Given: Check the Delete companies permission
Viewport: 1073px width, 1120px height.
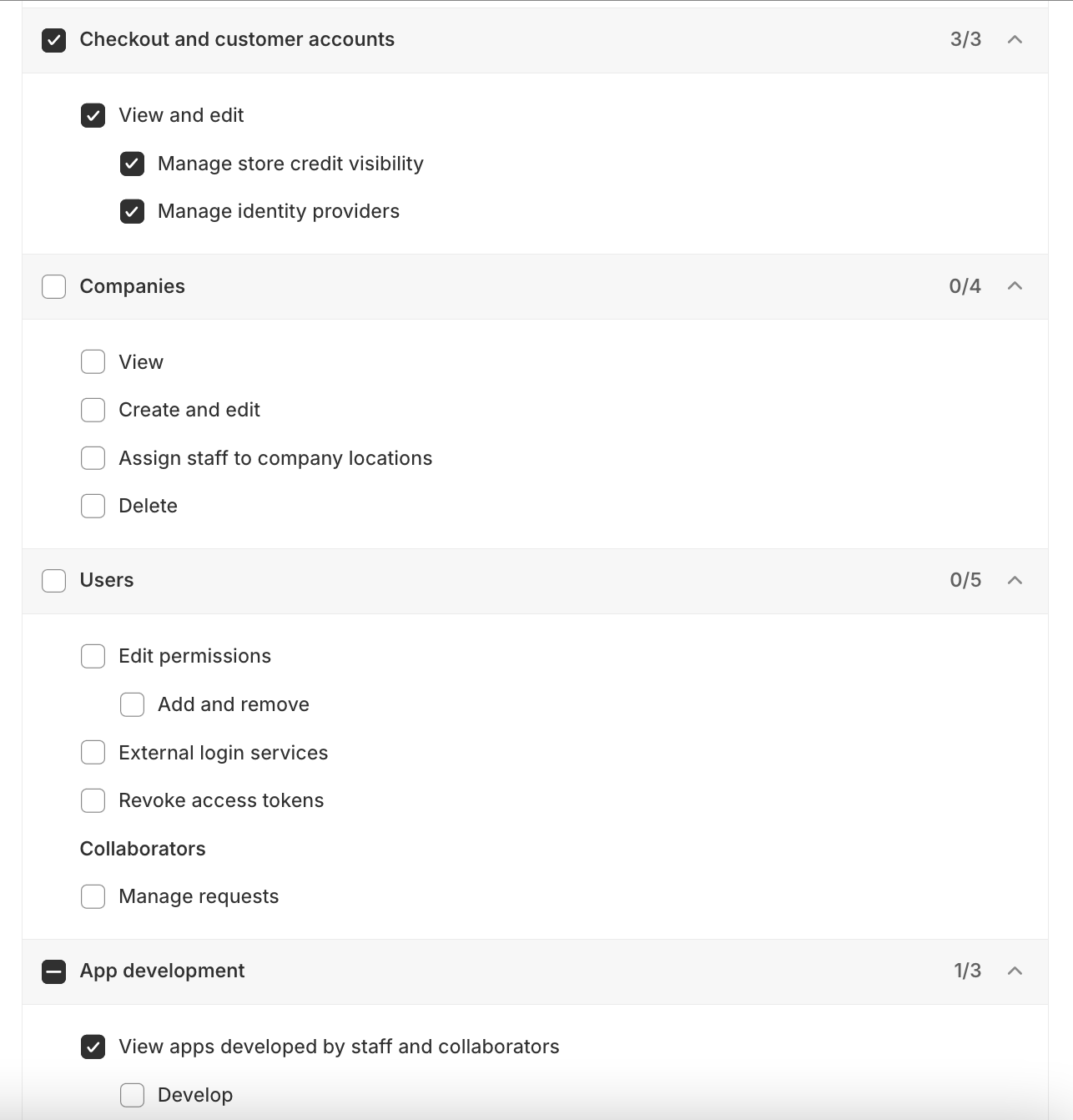Looking at the screenshot, I should tap(93, 506).
